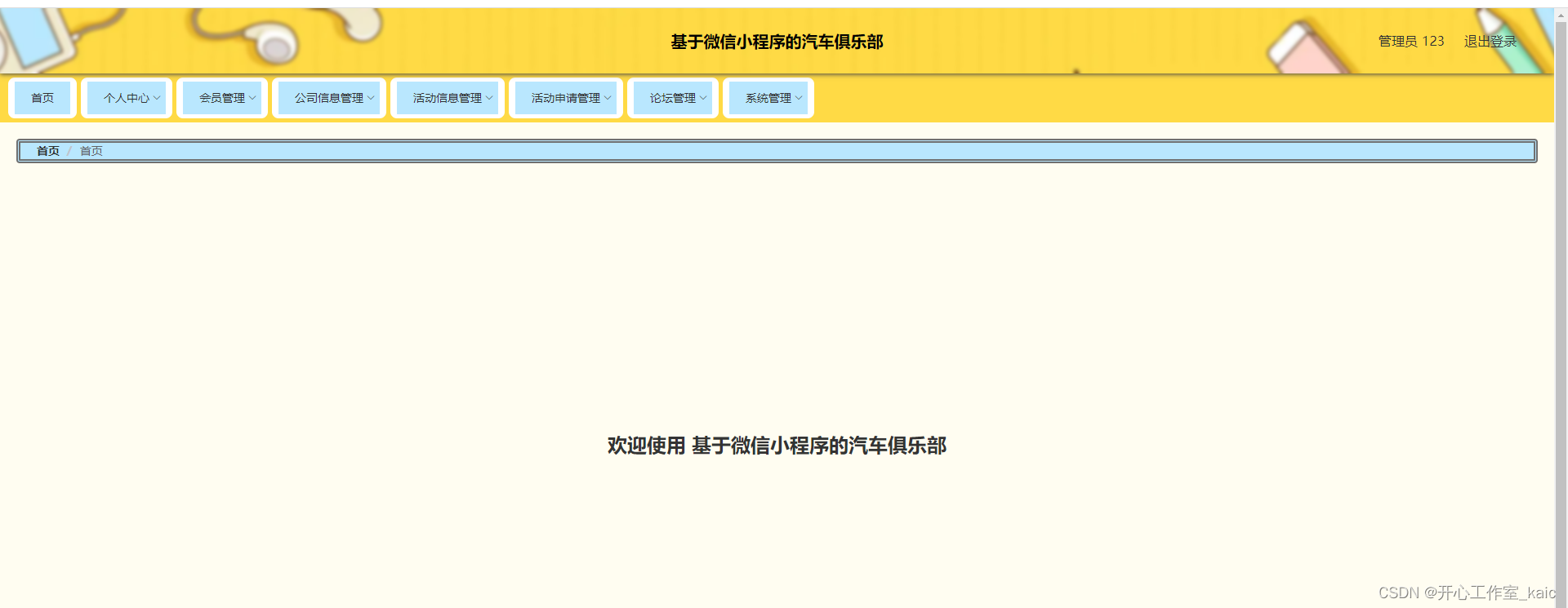The height and width of the screenshot is (608, 1568).
Task: Click the 欢迎使用 welcome heading text
Action: 777,446
